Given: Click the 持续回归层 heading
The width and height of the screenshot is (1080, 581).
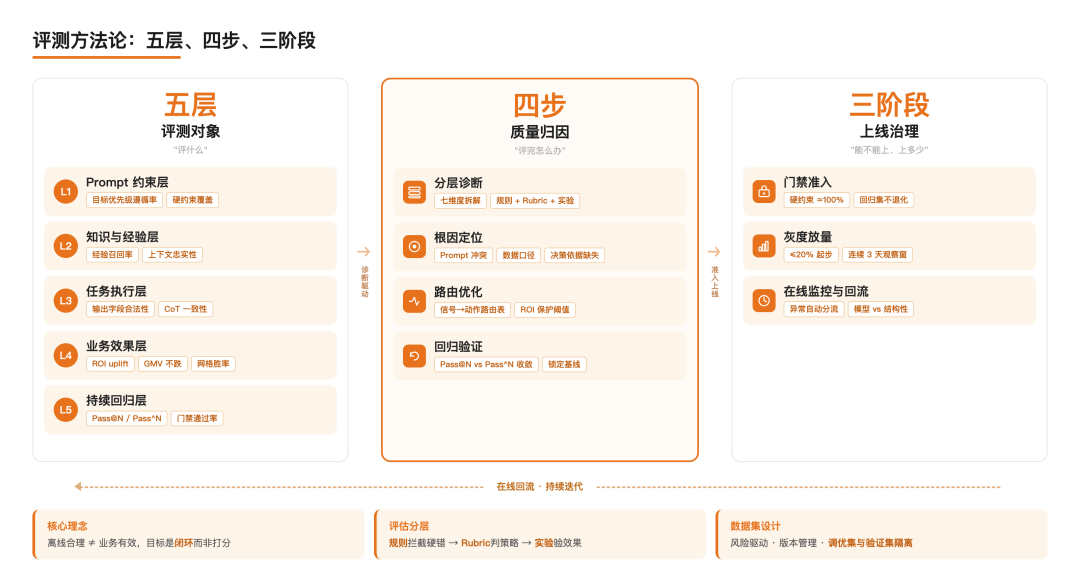Looking at the screenshot, I should coord(116,400).
